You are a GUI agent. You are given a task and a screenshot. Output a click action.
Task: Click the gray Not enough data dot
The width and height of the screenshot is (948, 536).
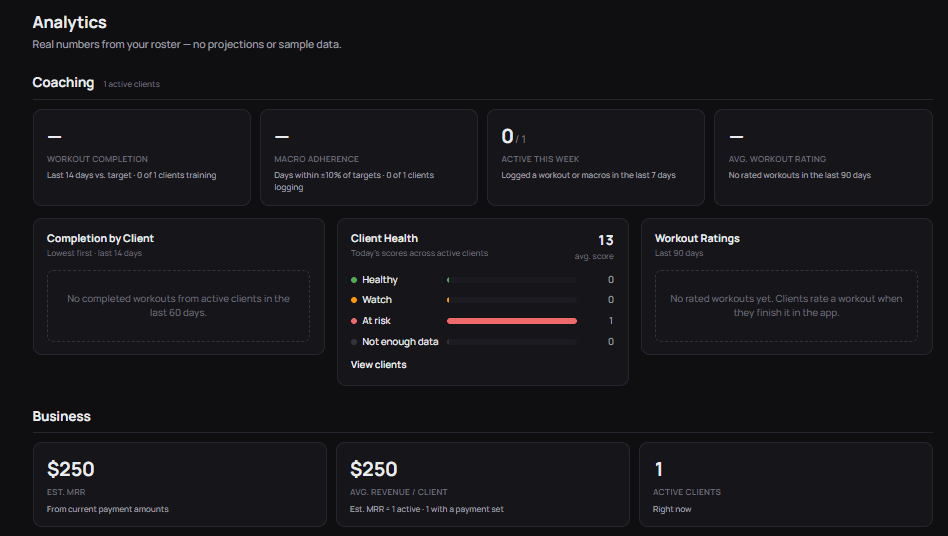click(354, 342)
